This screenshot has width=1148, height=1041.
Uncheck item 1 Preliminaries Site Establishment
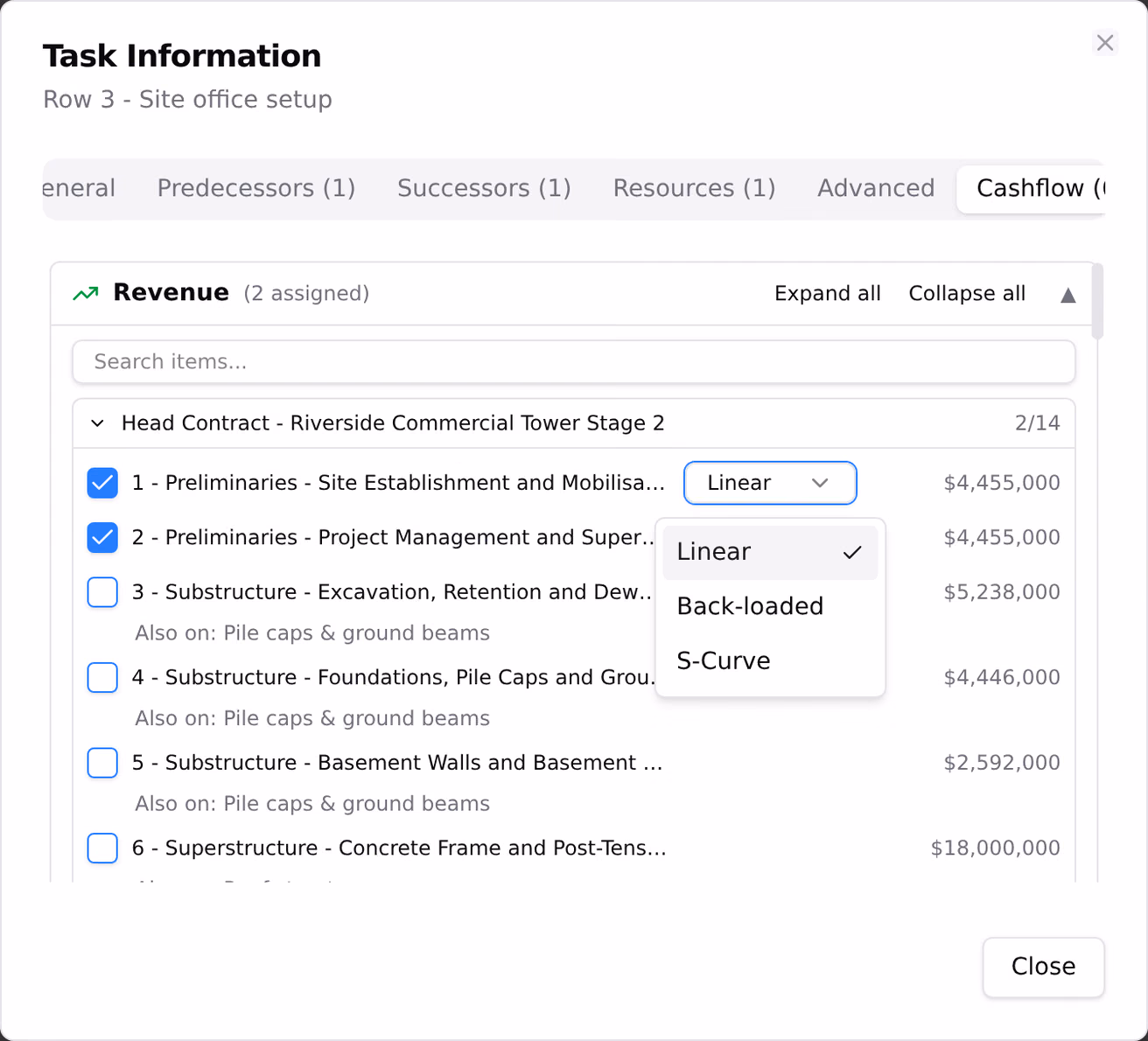102,483
